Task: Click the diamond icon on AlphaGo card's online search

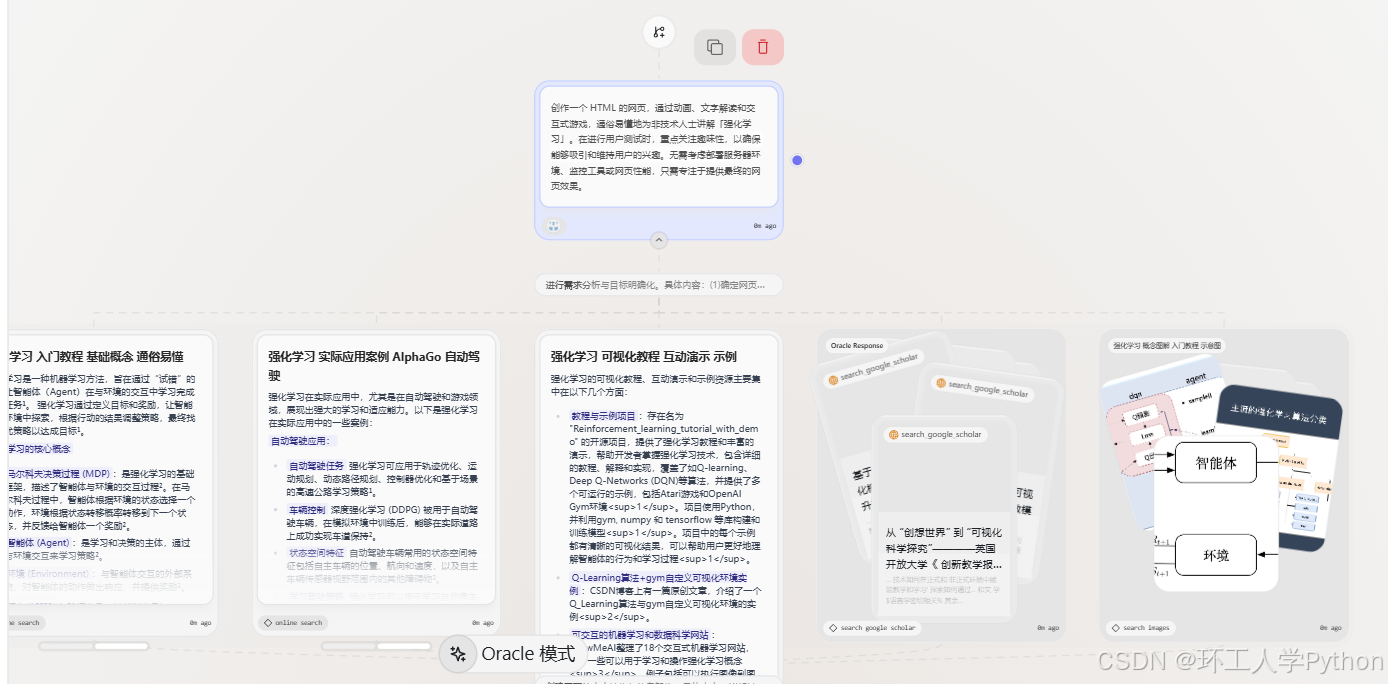Action: (268, 622)
